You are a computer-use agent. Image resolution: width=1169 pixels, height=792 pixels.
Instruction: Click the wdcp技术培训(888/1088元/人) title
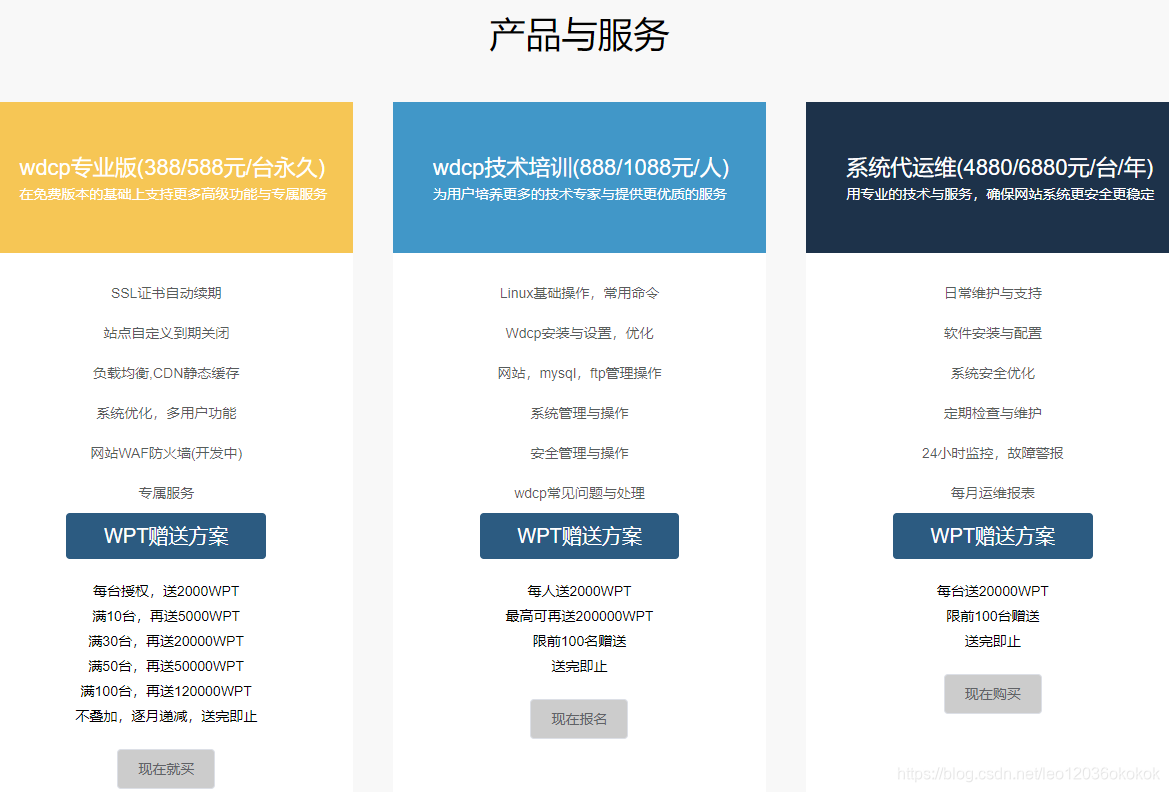click(581, 167)
